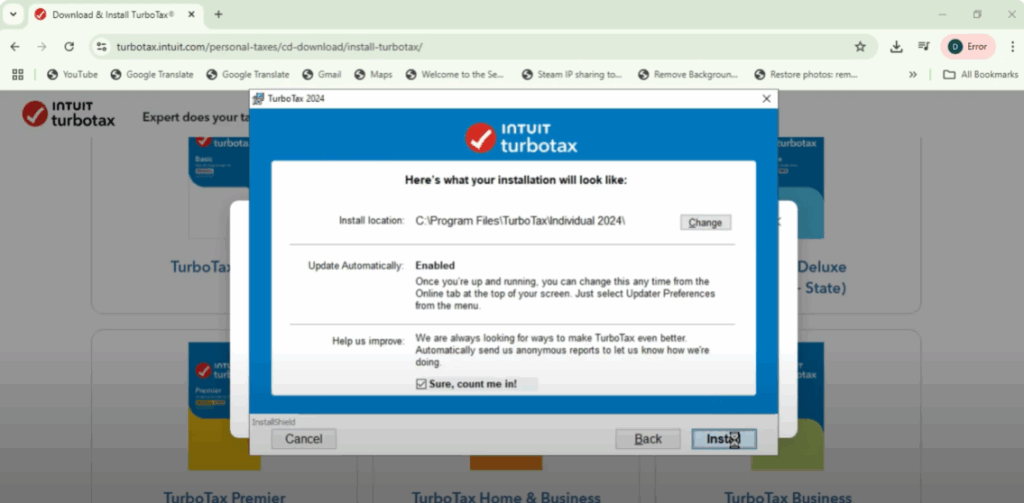Image resolution: width=1024 pixels, height=503 pixels.
Task: Click the Intuit TurboTax website logo
Action: 69,114
